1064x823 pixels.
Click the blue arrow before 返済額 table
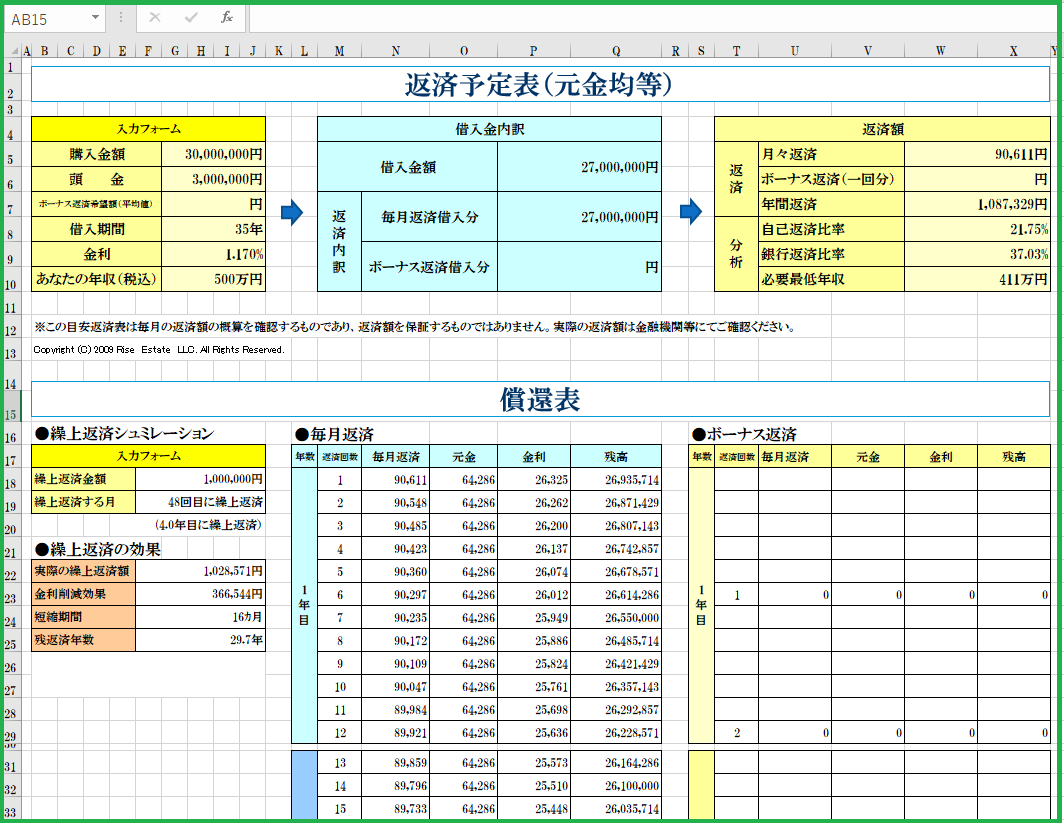691,211
